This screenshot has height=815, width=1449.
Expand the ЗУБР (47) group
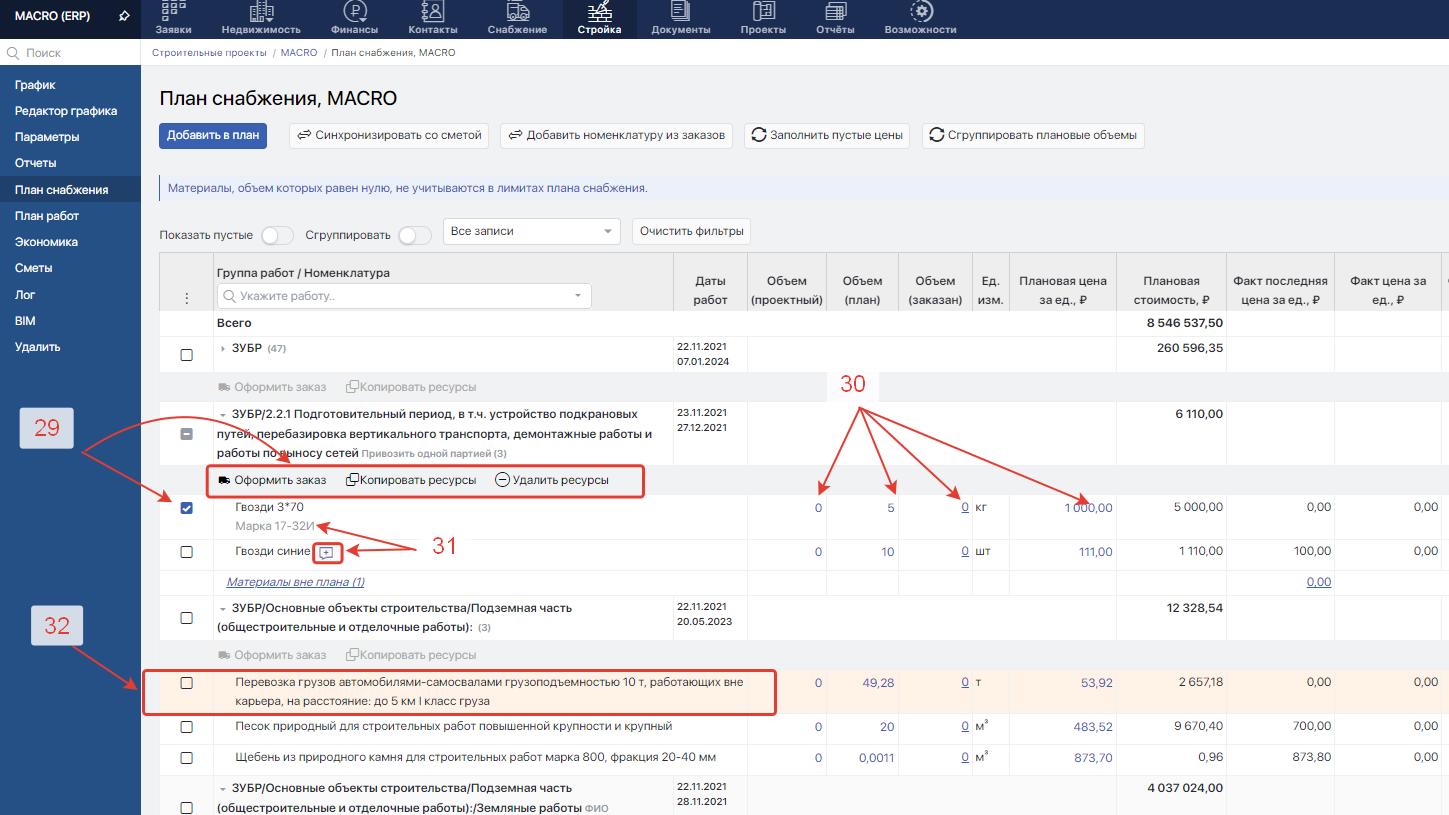pyautogui.click(x=223, y=349)
